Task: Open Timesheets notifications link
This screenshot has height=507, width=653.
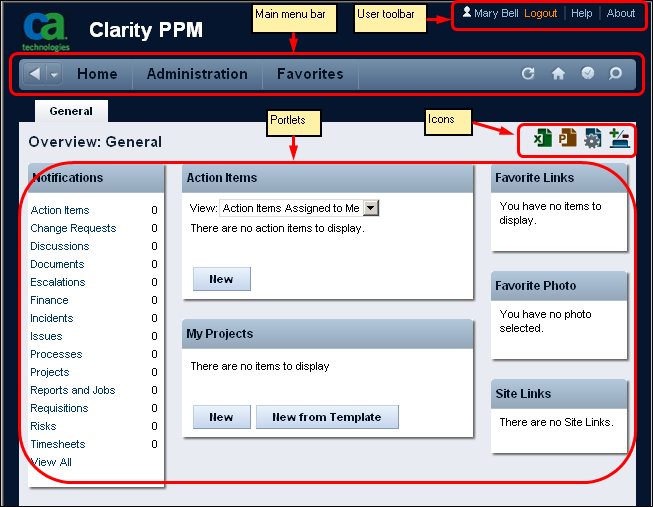Action: 58,444
